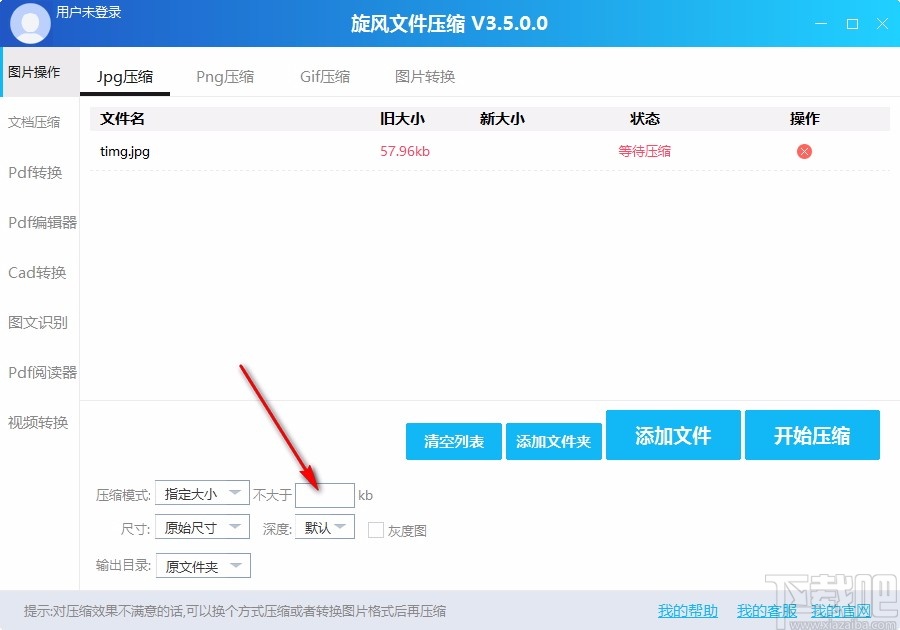Enable the 灰度图 checkbox
Image resolution: width=900 pixels, height=630 pixels.
point(376,528)
